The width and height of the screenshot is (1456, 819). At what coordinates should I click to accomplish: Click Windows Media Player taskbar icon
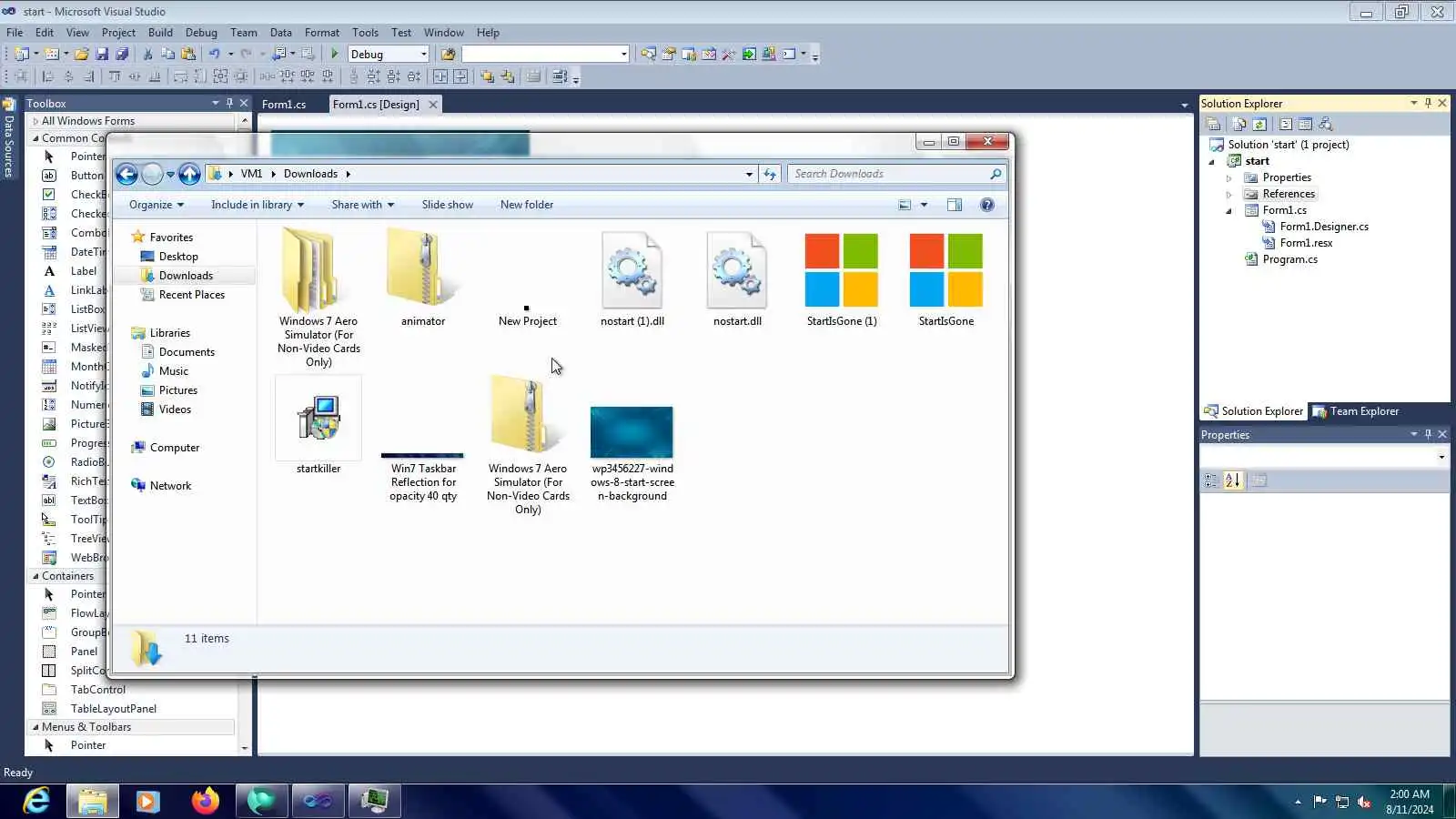coord(148,801)
